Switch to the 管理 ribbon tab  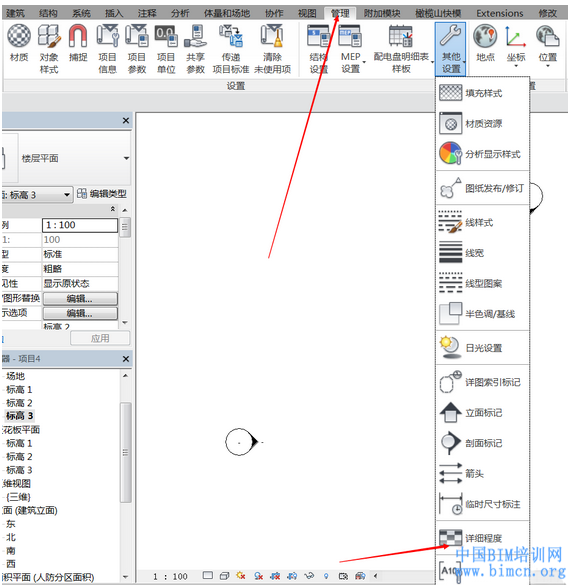tap(340, 13)
